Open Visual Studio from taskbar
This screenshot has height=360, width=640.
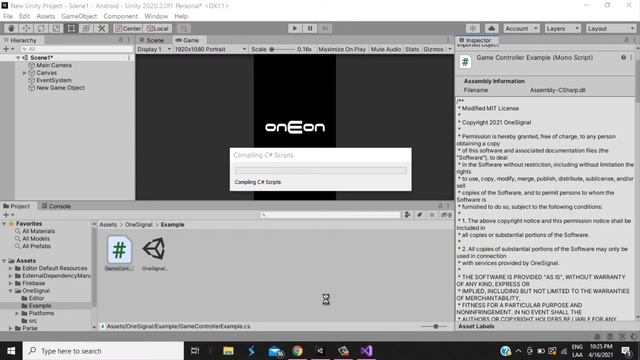coord(366,351)
